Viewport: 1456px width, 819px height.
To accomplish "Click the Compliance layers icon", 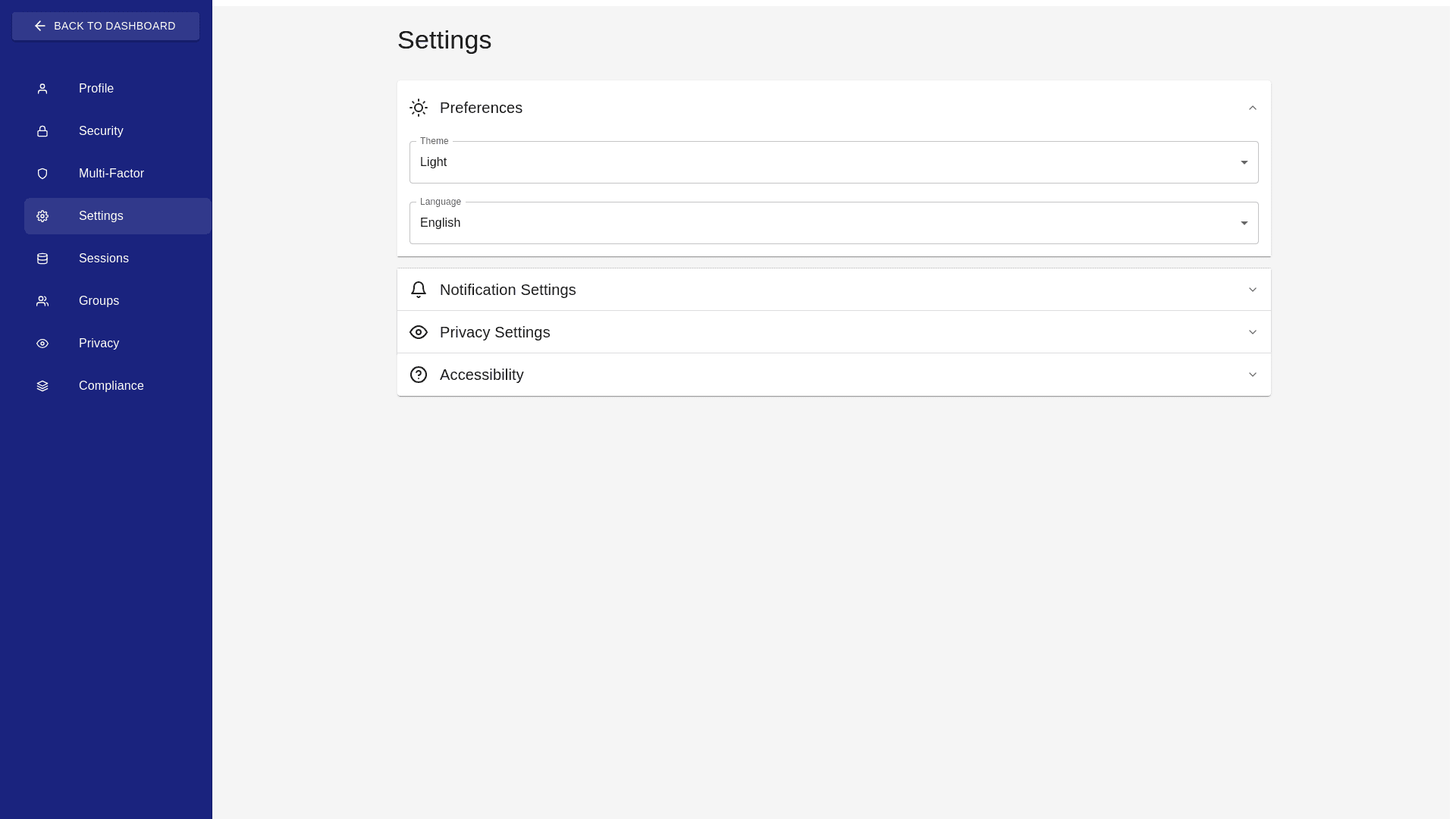I will pos(42,386).
